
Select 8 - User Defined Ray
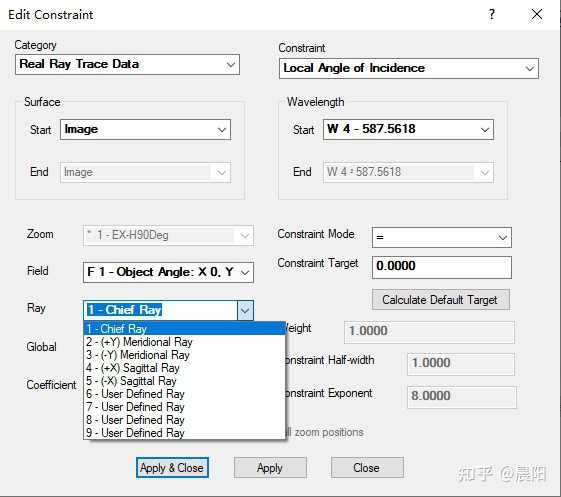[x=184, y=420]
